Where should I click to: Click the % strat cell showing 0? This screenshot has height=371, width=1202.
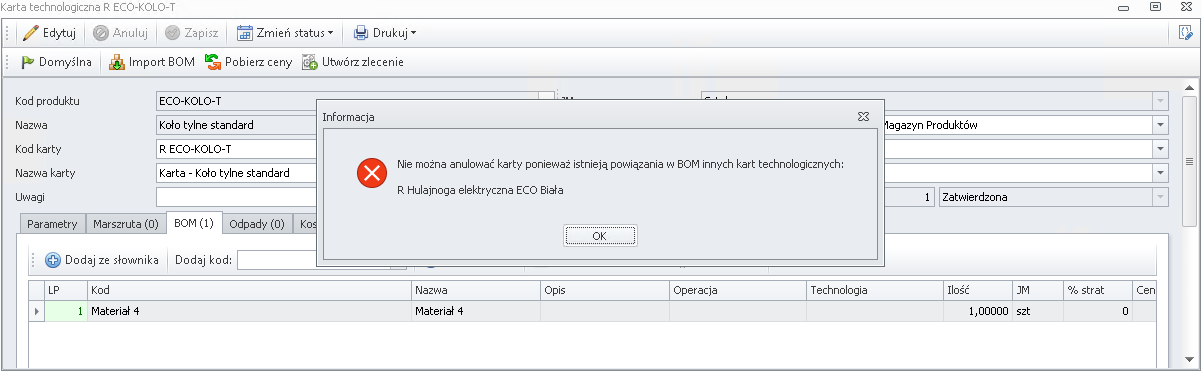click(1097, 311)
